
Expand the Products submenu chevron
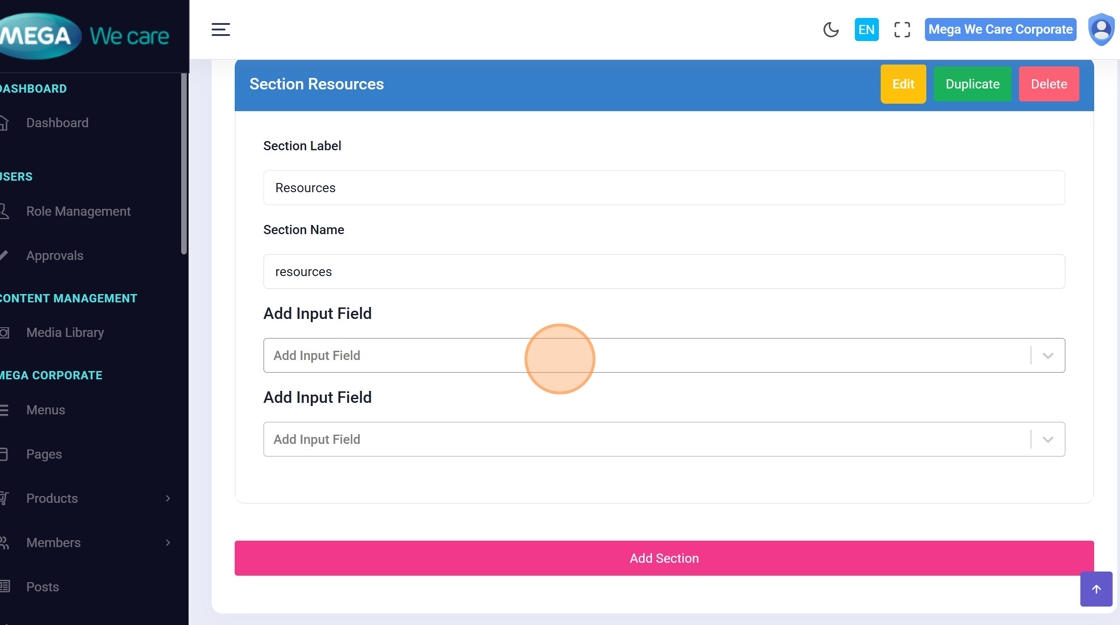click(x=167, y=498)
